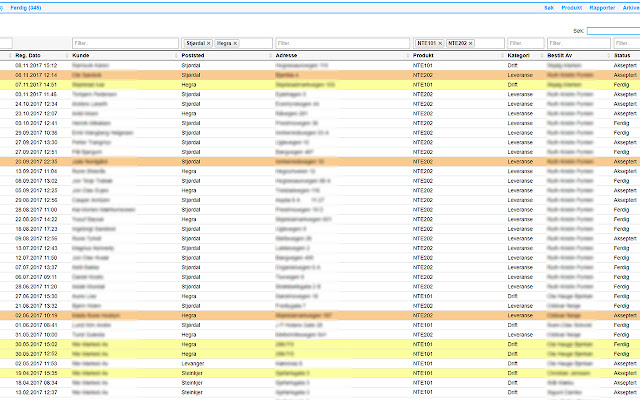Sort by the Poststed column header

click(x=194, y=55)
